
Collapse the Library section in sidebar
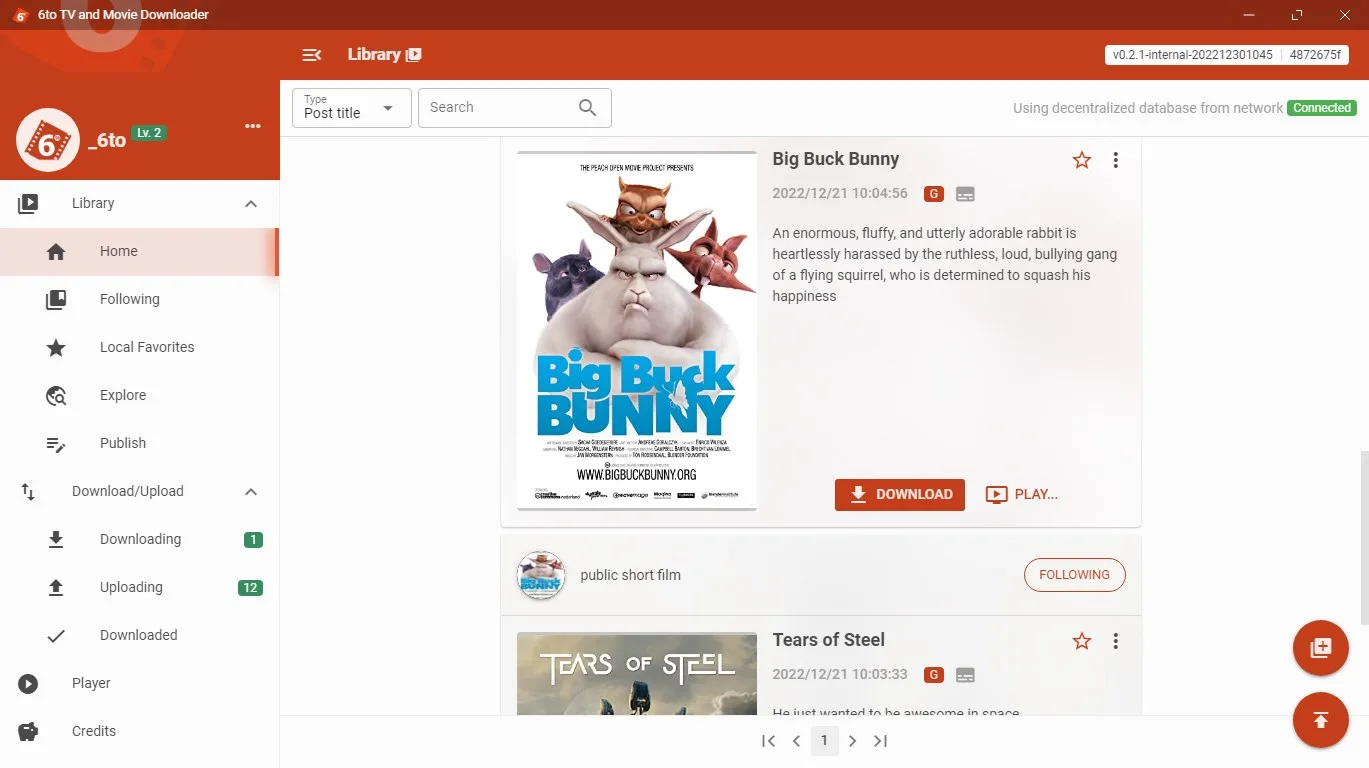click(x=251, y=204)
